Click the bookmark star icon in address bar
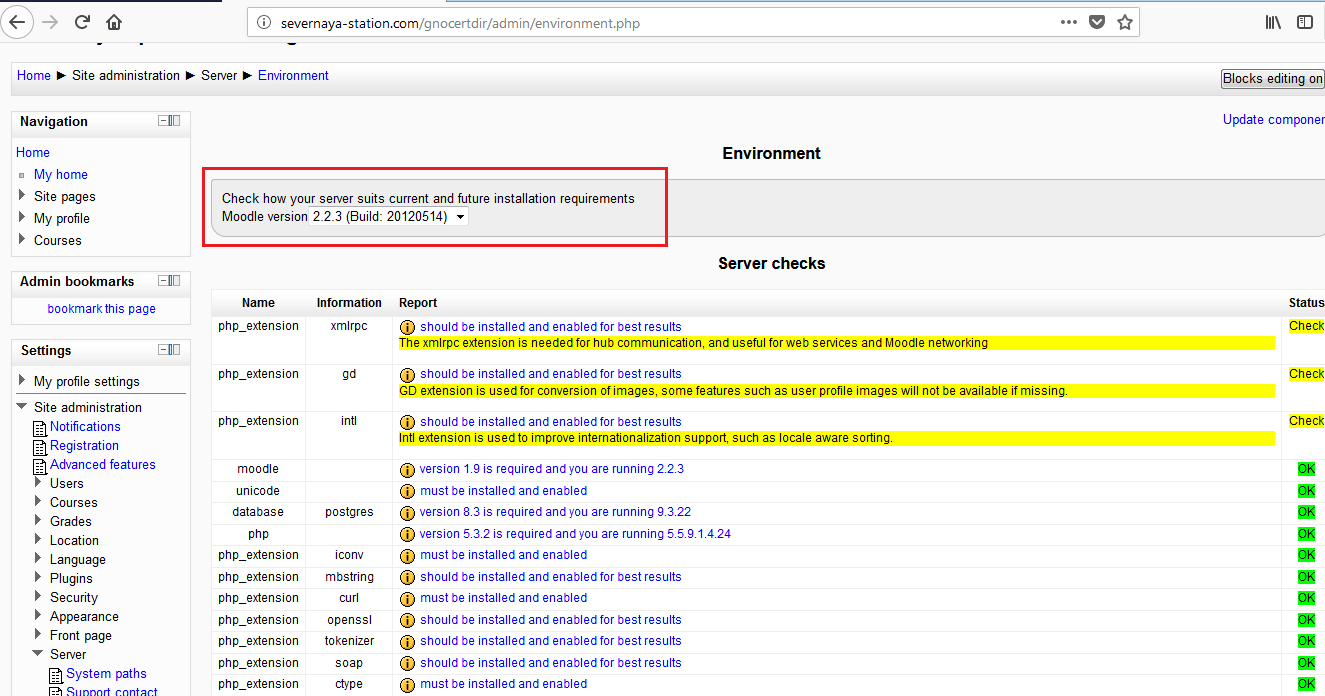This screenshot has width=1325, height=696. point(1125,22)
